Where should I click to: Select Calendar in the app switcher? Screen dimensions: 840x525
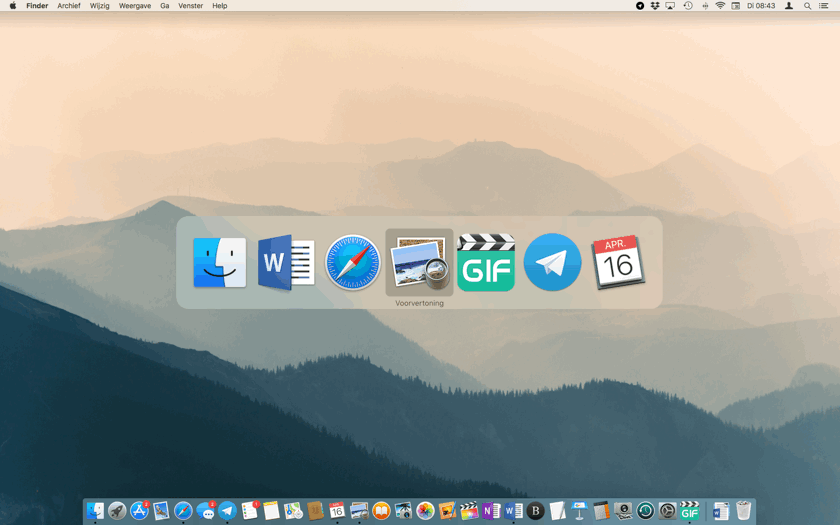(618, 262)
